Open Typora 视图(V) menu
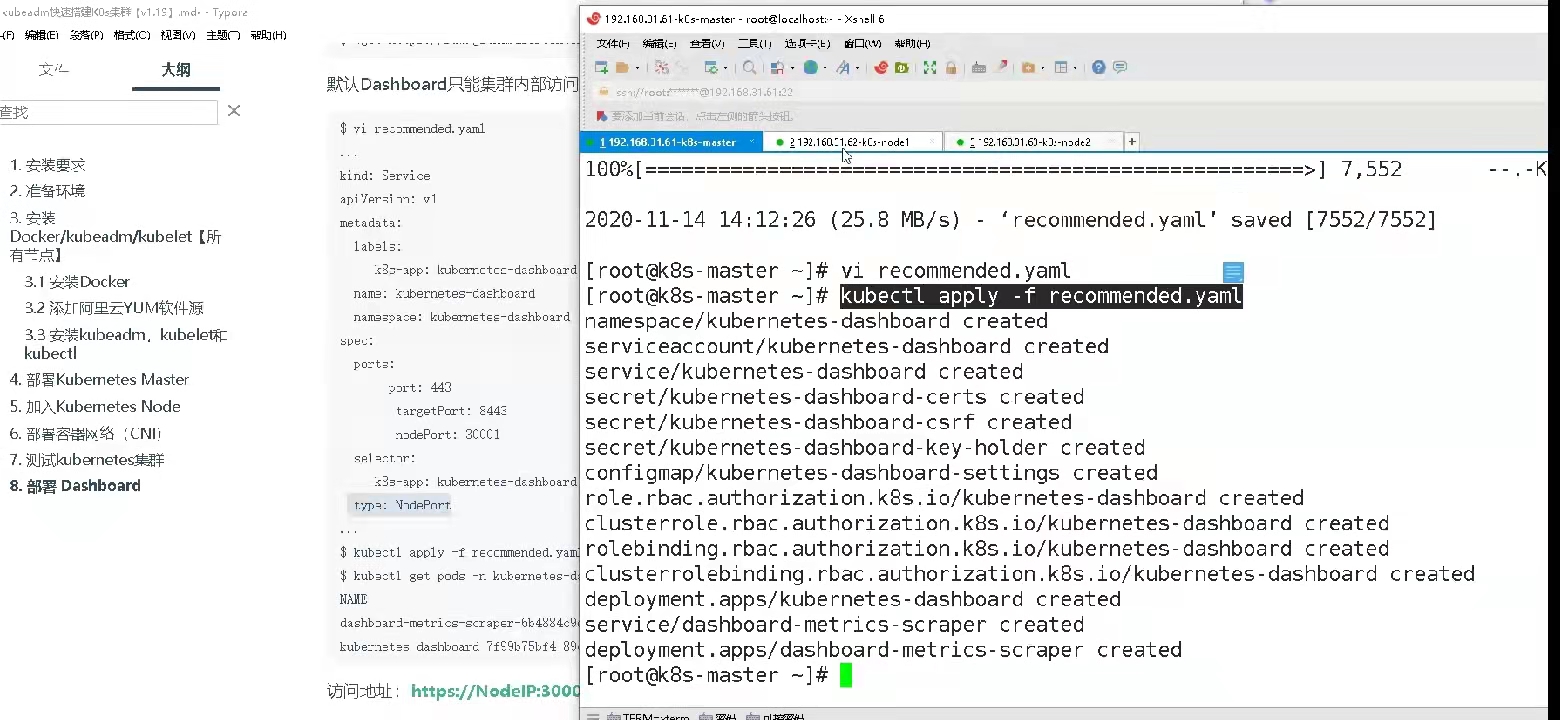Screen dimensions: 1560x720 (x=178, y=35)
